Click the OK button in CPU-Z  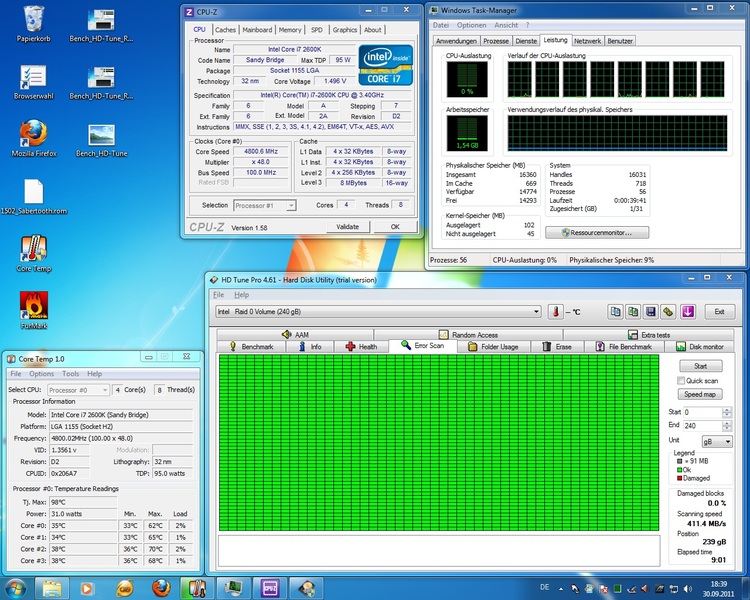395,227
